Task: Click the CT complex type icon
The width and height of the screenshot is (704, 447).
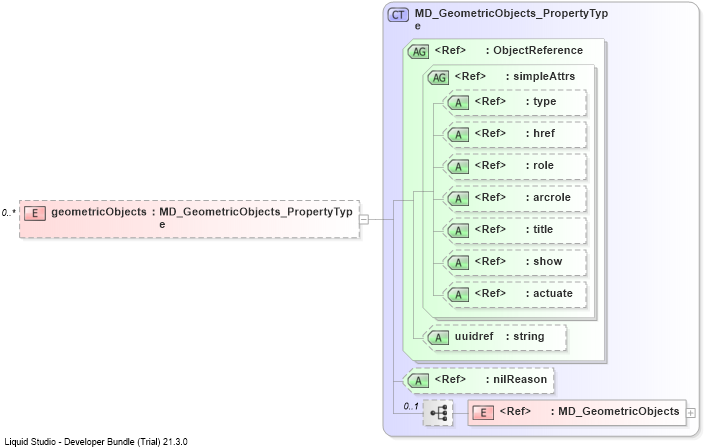Action: point(398,15)
